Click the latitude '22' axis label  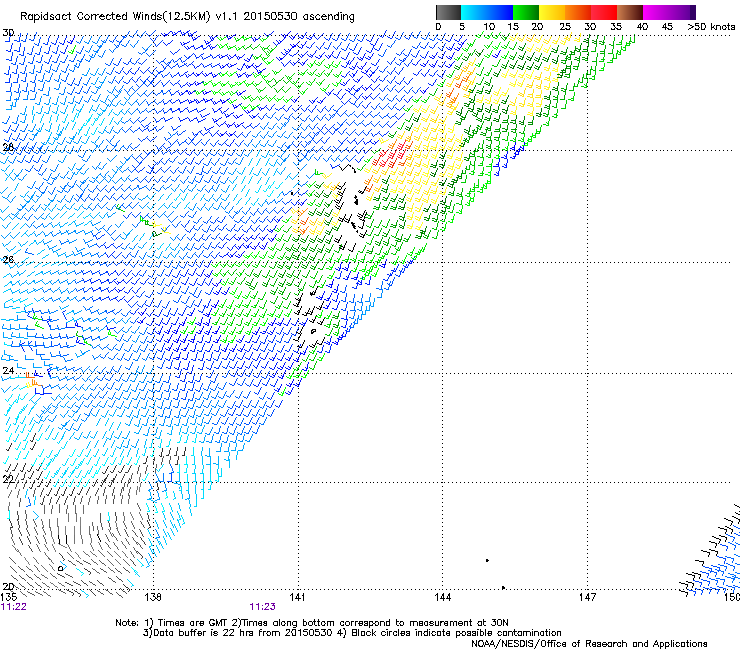click(8, 480)
